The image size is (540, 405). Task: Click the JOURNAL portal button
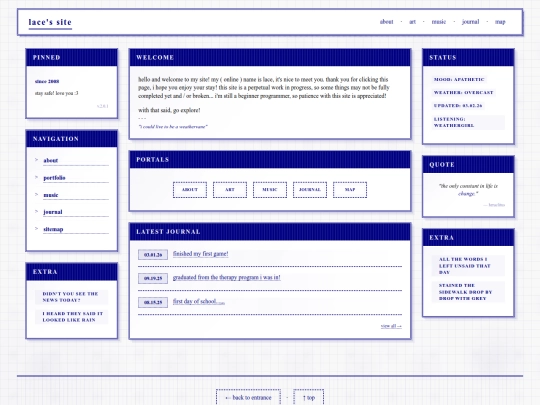[x=310, y=190]
